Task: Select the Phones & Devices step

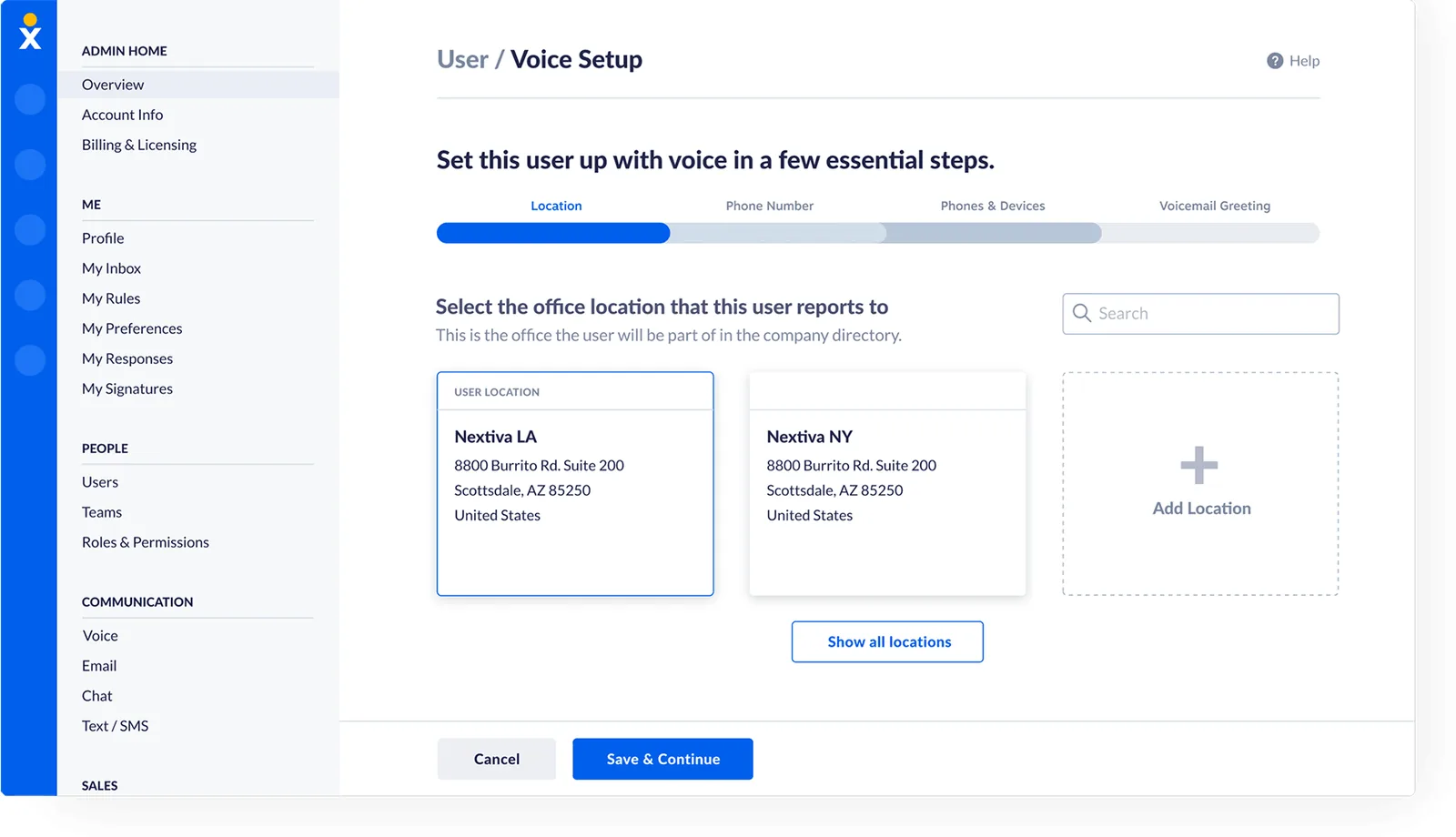Action: pyautogui.click(x=993, y=206)
